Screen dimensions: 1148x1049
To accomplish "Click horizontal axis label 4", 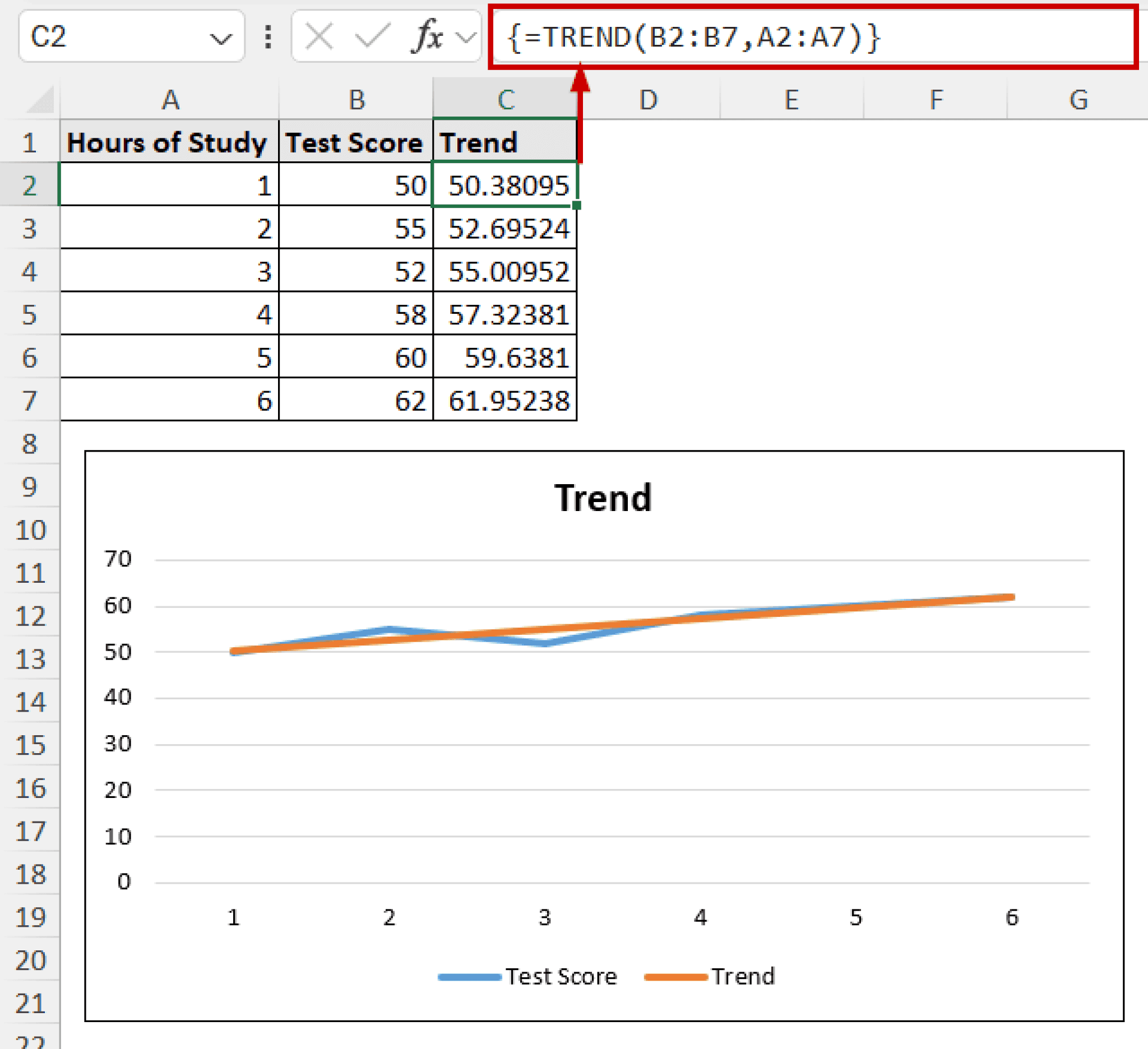I will pyautogui.click(x=701, y=917).
